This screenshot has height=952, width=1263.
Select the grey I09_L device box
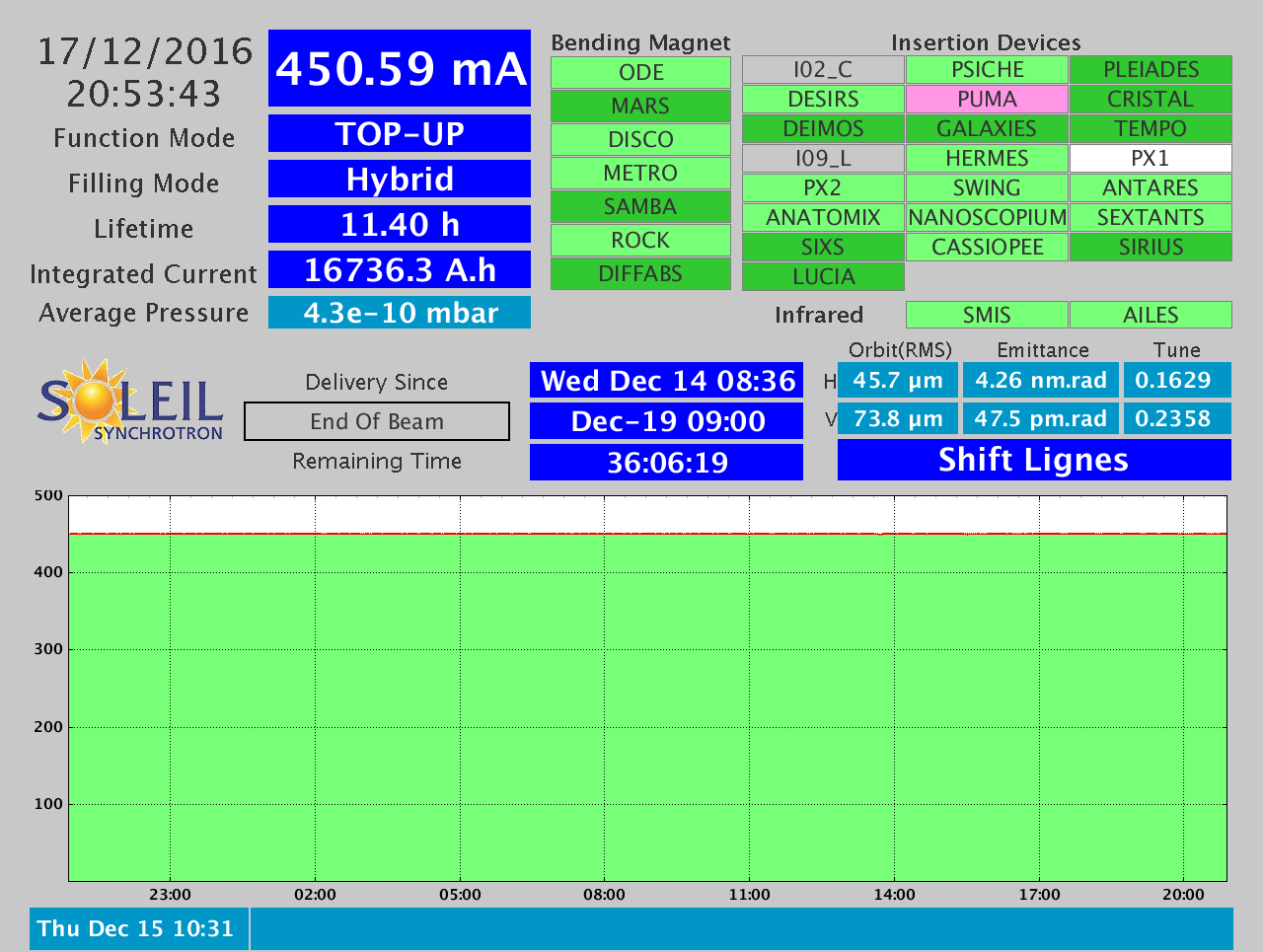[x=823, y=159]
